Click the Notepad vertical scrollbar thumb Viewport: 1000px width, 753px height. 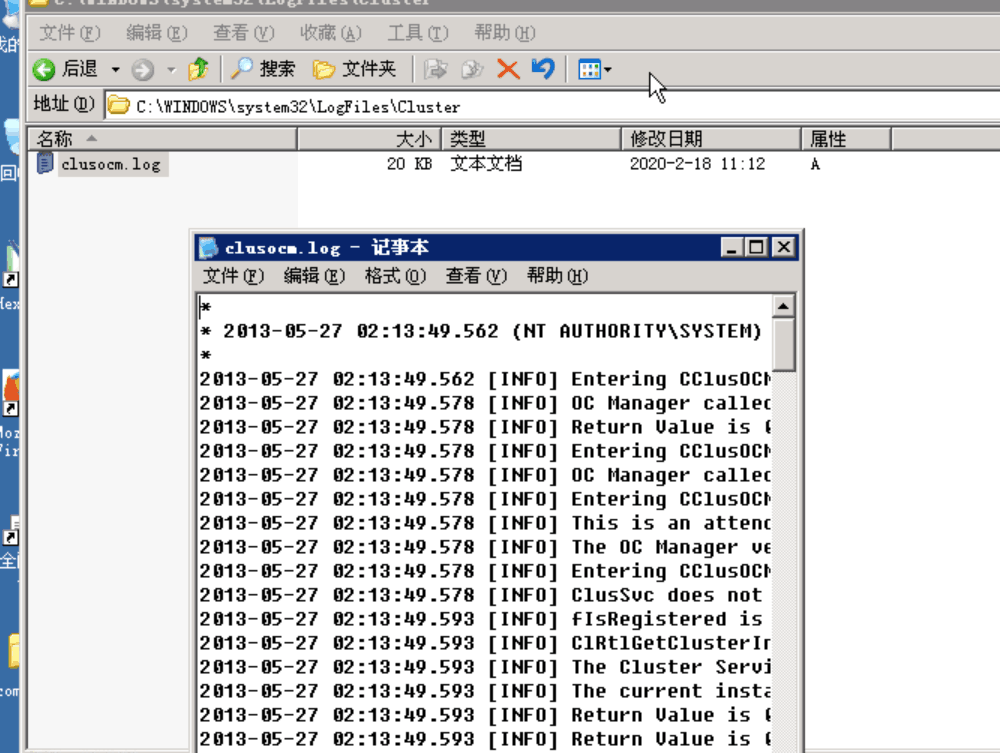pyautogui.click(x=783, y=345)
